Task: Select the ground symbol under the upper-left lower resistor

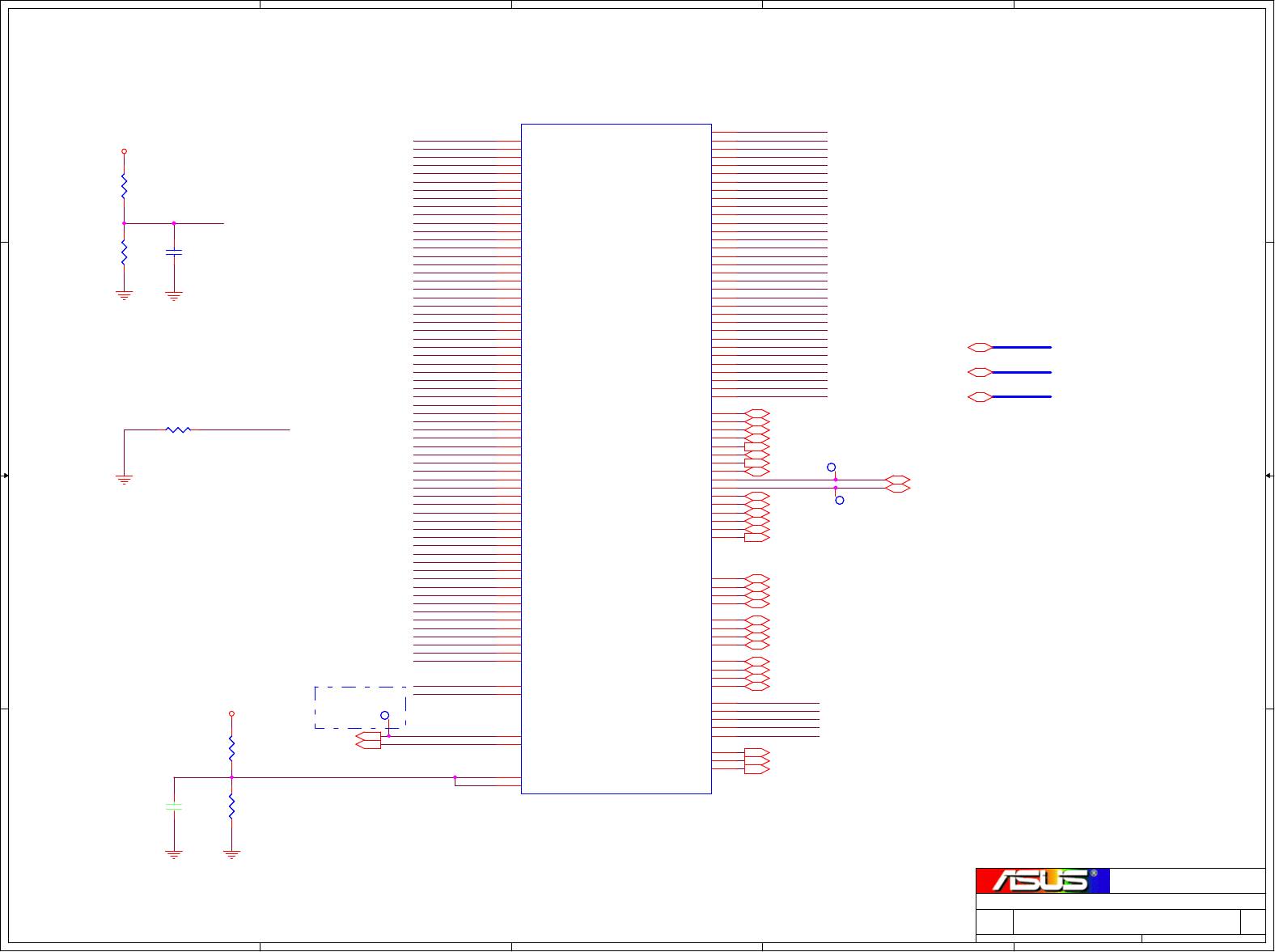Action: click(124, 296)
